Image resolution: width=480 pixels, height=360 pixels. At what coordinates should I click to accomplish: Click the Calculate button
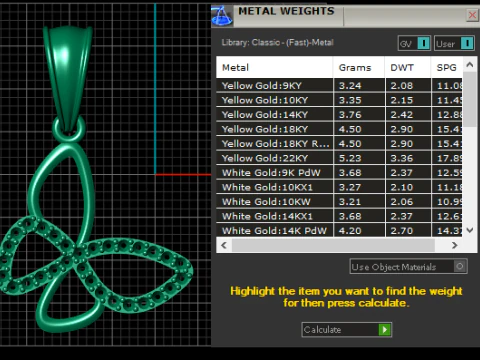tap(347, 330)
